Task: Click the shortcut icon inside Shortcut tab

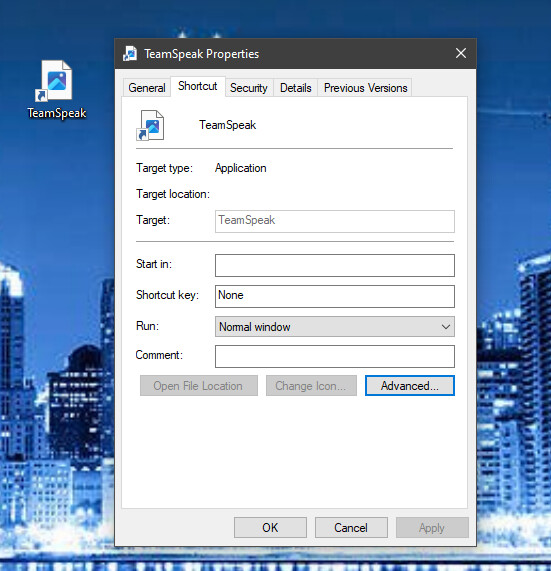Action: tap(150, 125)
